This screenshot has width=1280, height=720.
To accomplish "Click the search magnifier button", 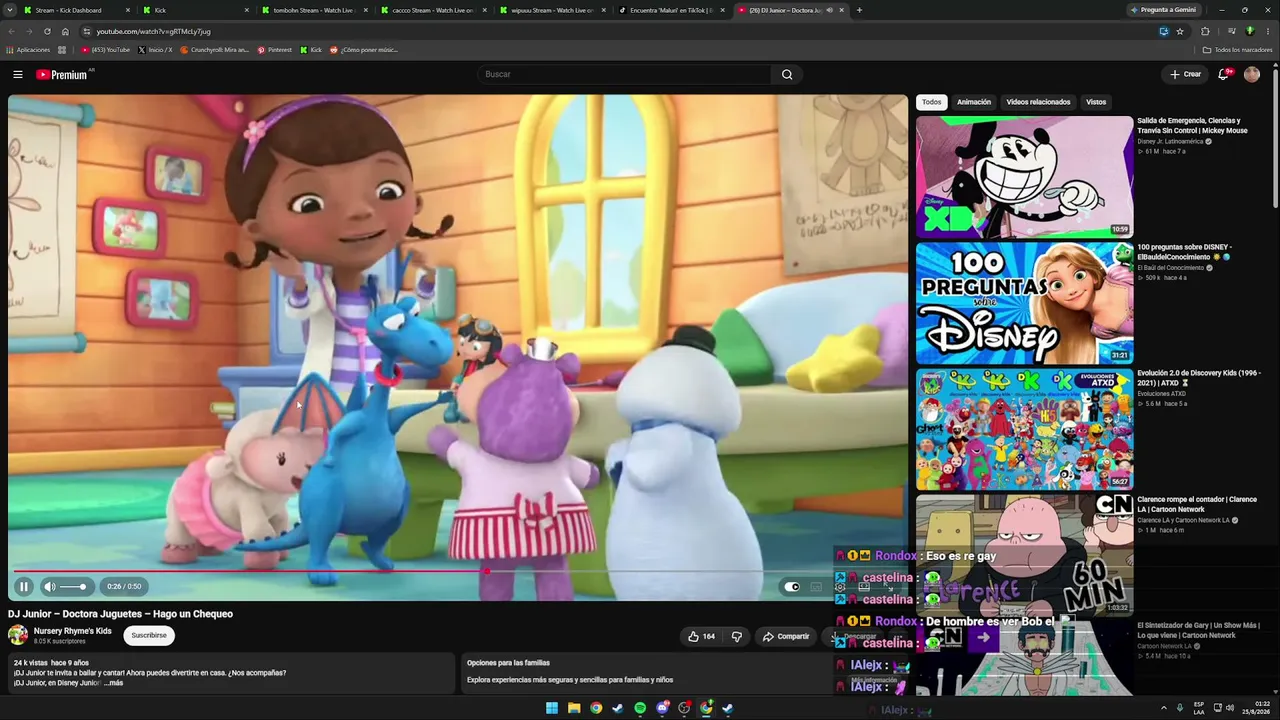I will (787, 74).
